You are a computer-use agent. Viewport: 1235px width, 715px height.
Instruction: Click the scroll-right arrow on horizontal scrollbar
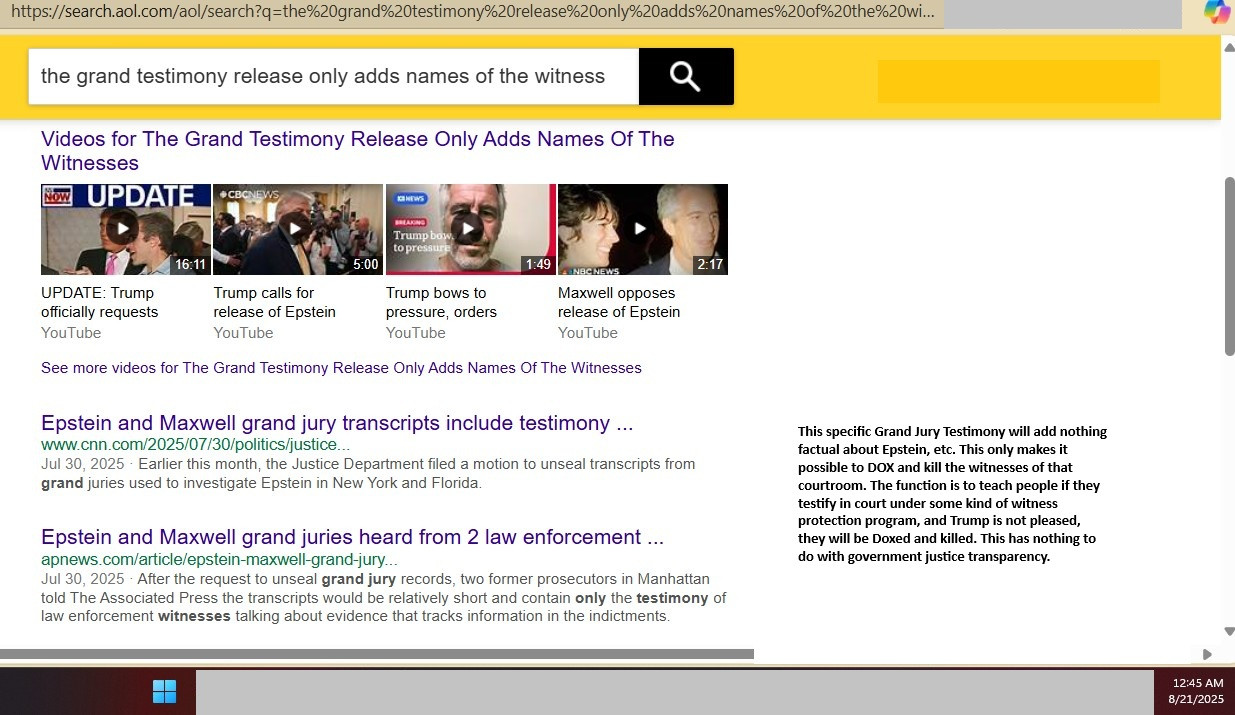tap(1207, 654)
